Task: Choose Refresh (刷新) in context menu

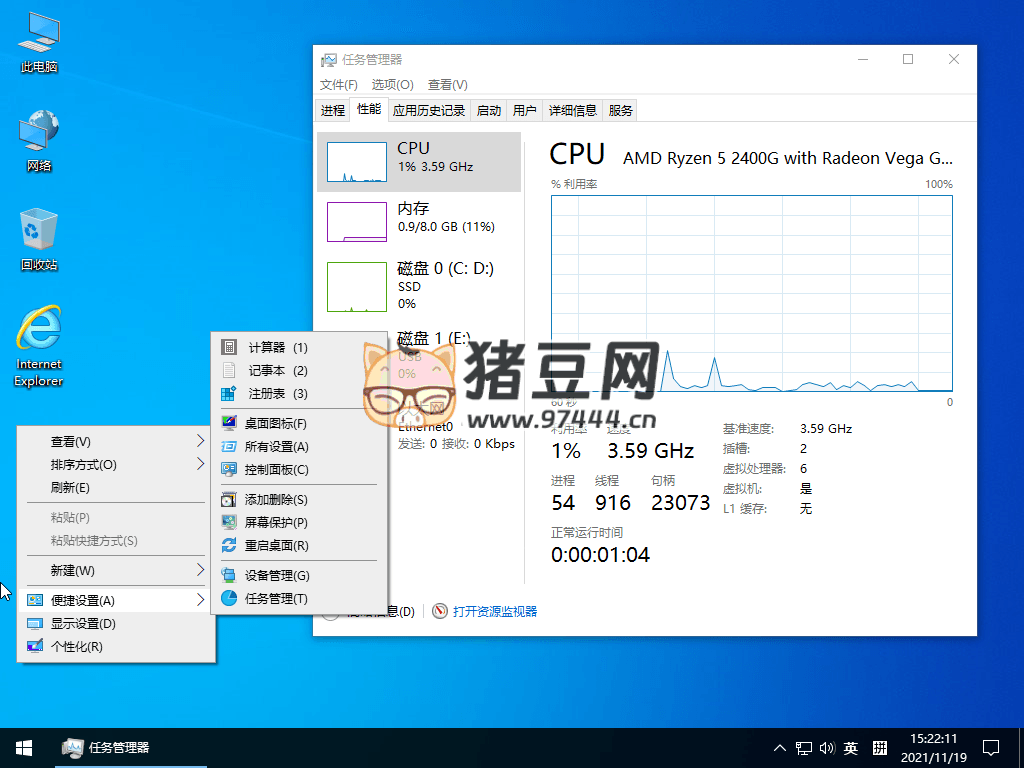Action: [70, 487]
